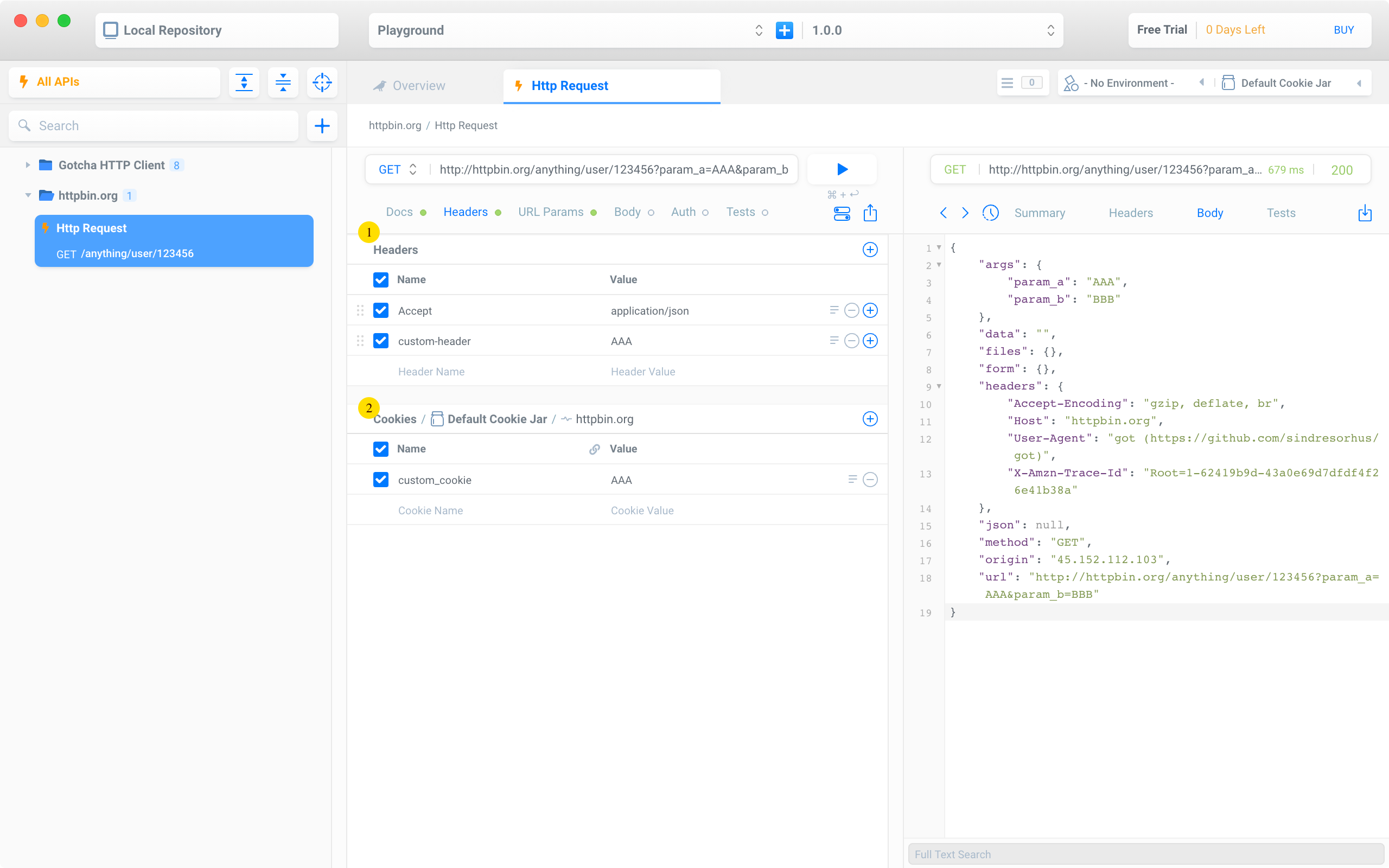The image size is (1389, 868).
Task: Expand the Gotcha HTTP Client folder
Action: pos(28,165)
